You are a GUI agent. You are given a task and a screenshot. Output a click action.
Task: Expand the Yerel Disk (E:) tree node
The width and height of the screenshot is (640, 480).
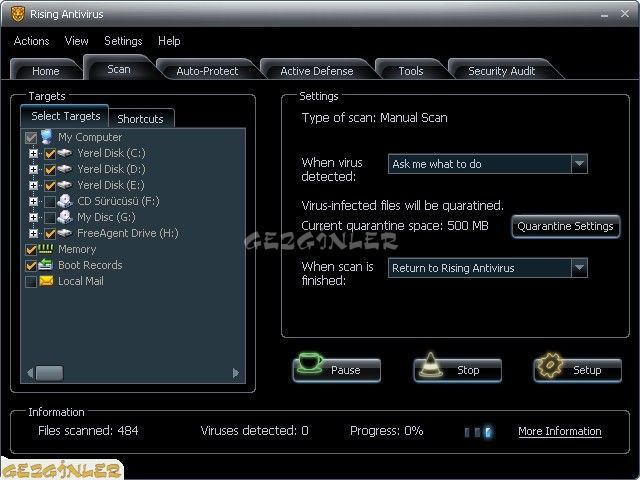pyautogui.click(x=33, y=185)
